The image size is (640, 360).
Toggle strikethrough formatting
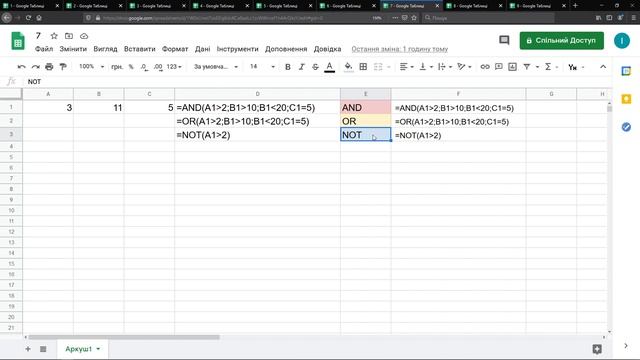[315, 67]
